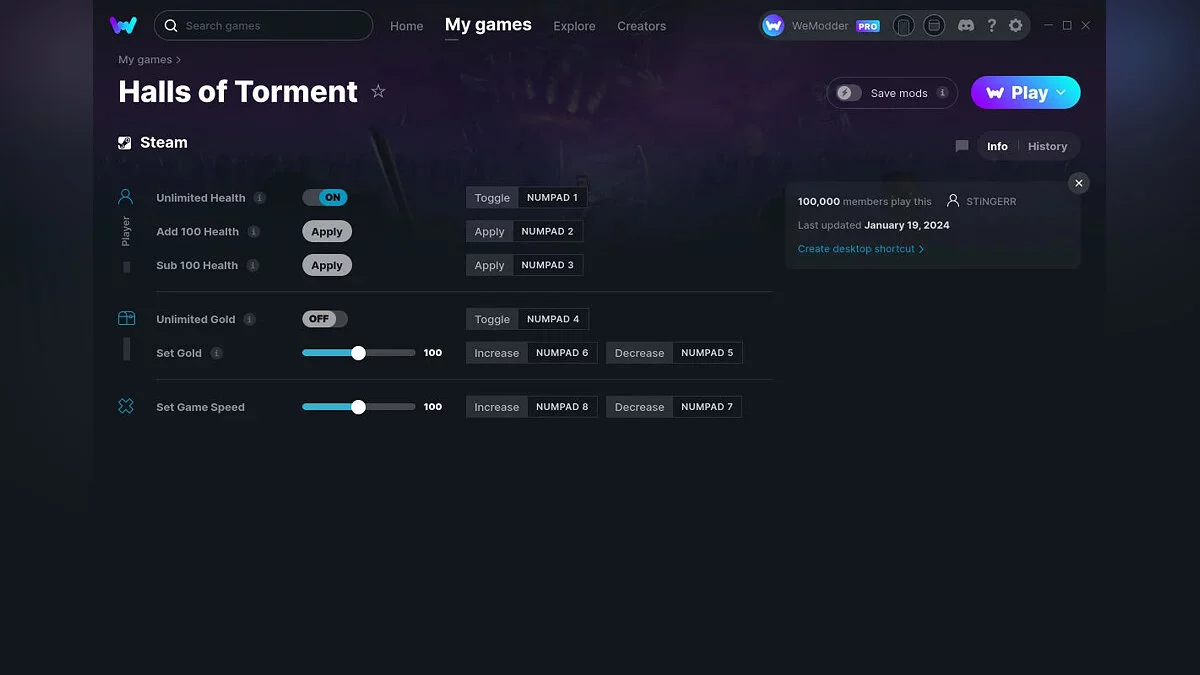Screen dimensions: 1200x675
Task: Open the help question mark icon
Action: coord(991,26)
